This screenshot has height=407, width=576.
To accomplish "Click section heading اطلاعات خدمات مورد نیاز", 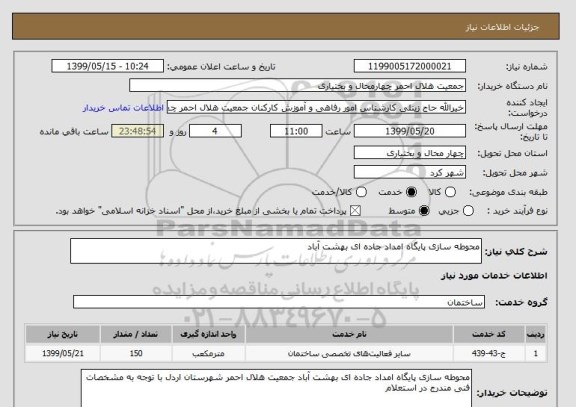I will pos(494,276).
